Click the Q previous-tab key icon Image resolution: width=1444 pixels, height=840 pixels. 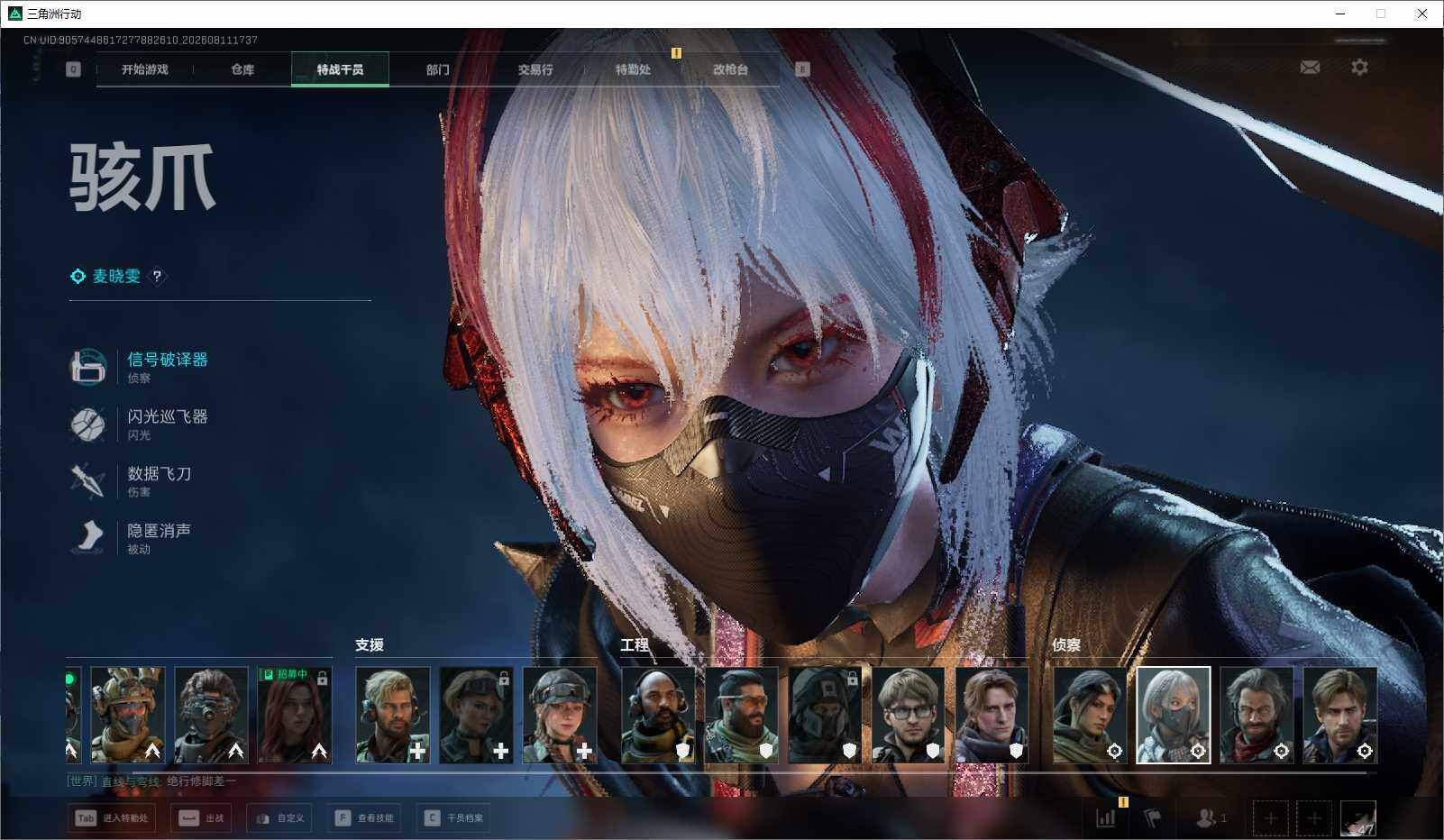[x=73, y=69]
